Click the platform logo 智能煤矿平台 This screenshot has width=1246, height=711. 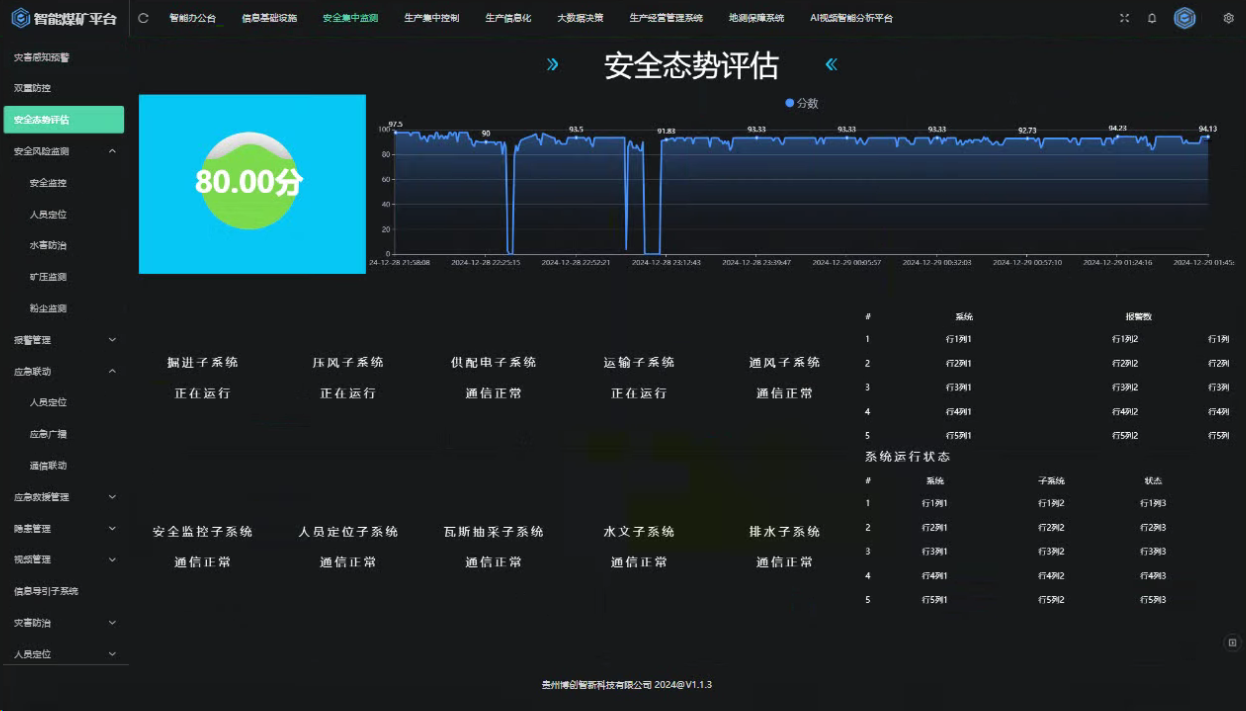(64, 18)
